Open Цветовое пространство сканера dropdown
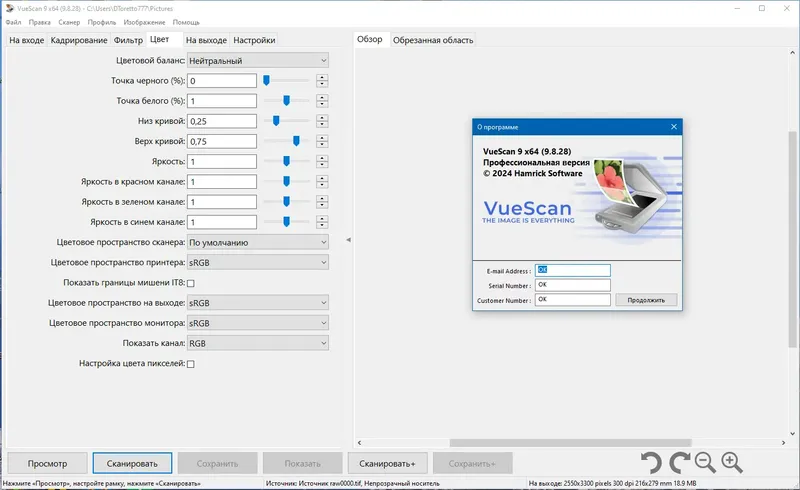The height and width of the screenshot is (490, 800). point(258,242)
